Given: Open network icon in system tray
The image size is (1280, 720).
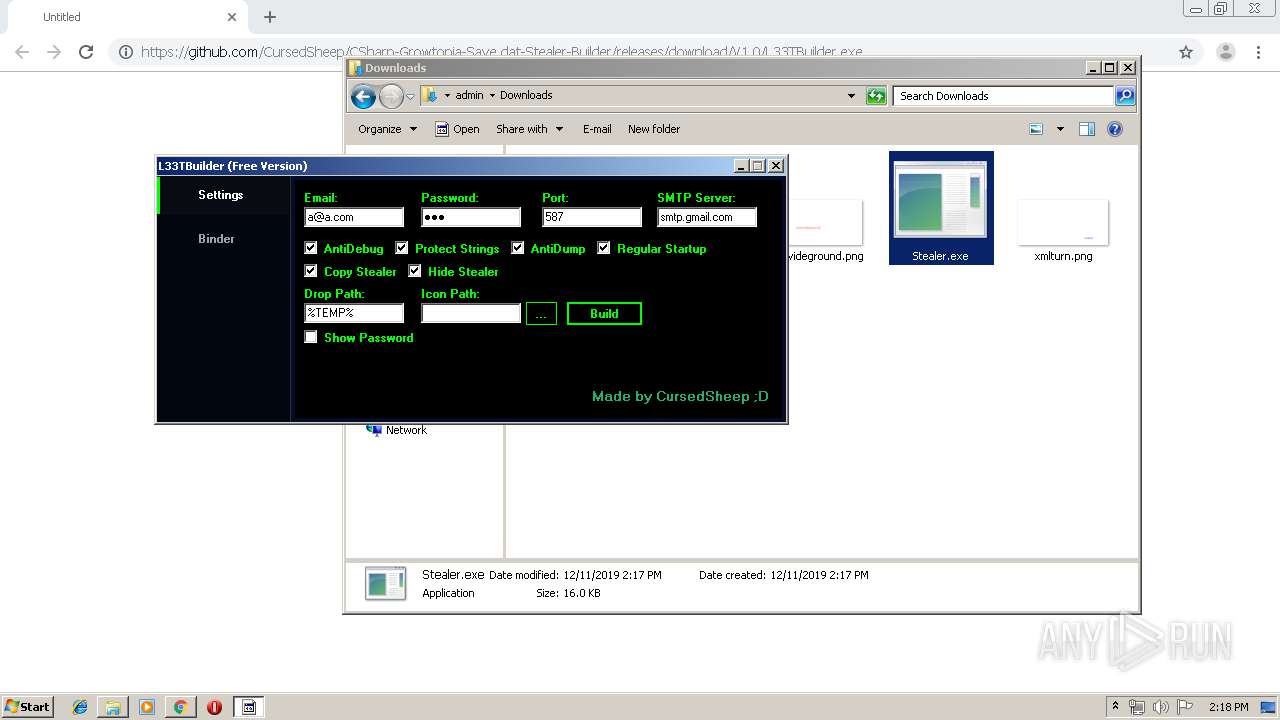Looking at the screenshot, I should pyautogui.click(x=1137, y=707).
